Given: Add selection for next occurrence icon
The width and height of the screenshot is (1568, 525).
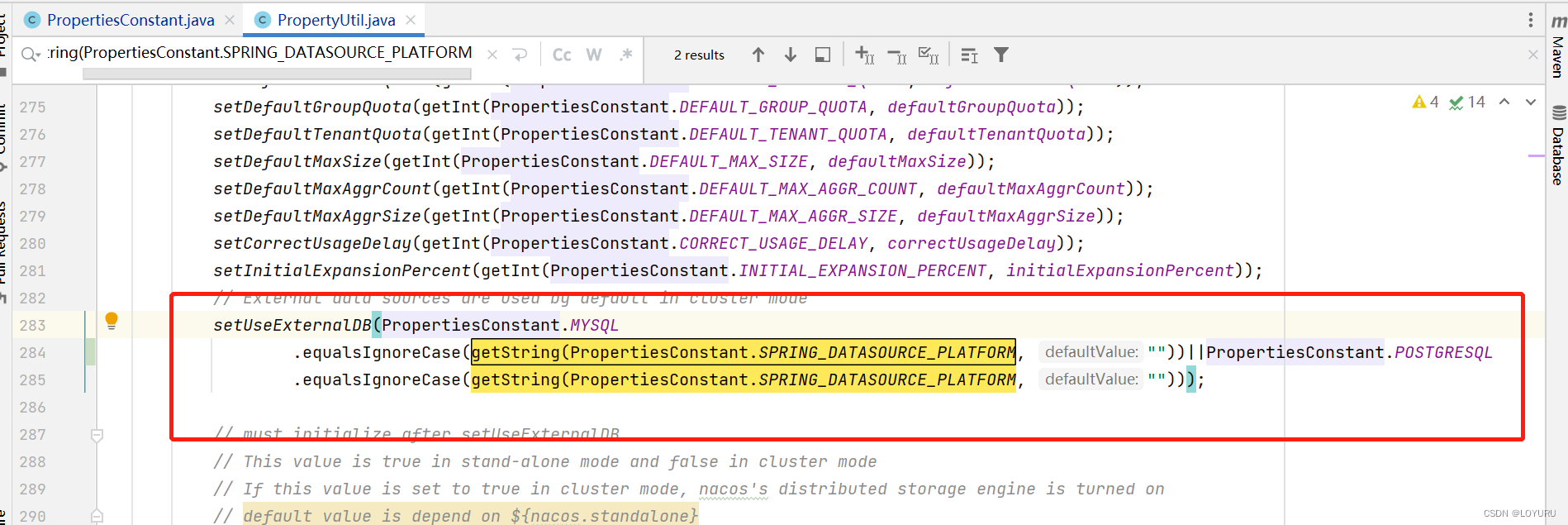Looking at the screenshot, I should [864, 55].
